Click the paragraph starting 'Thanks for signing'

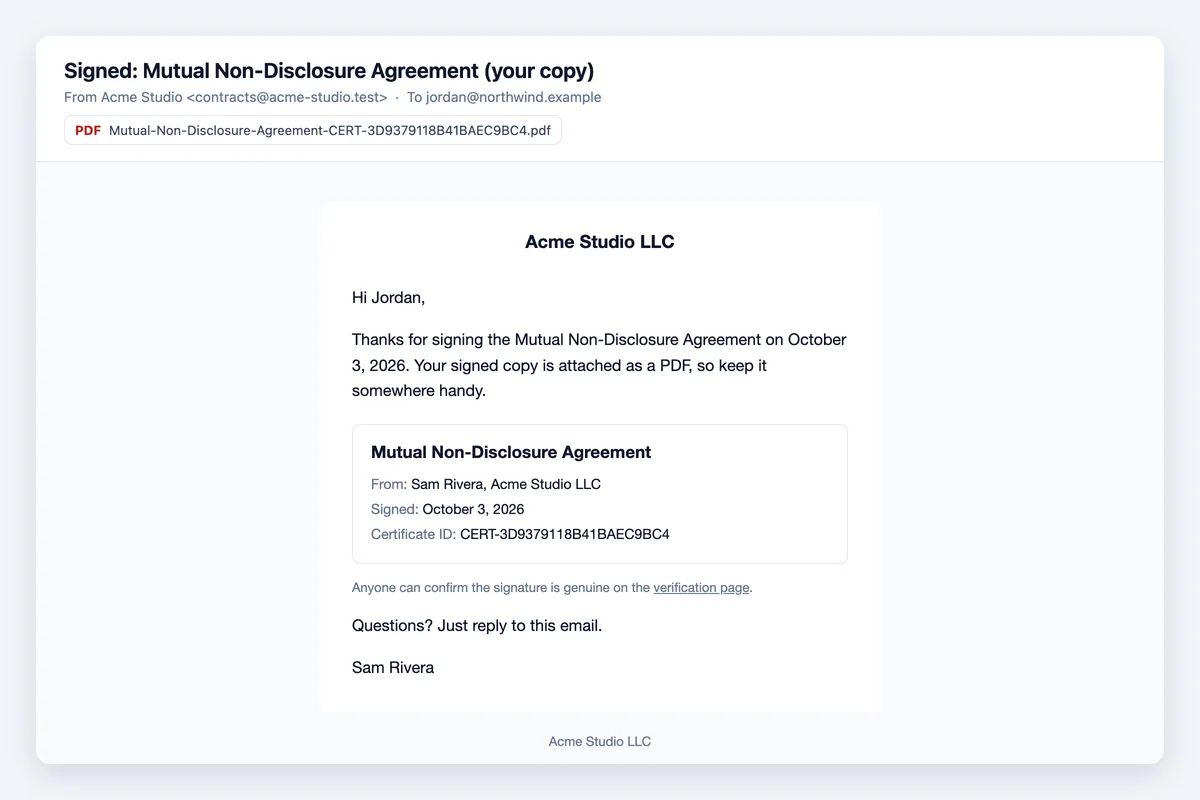(x=600, y=365)
